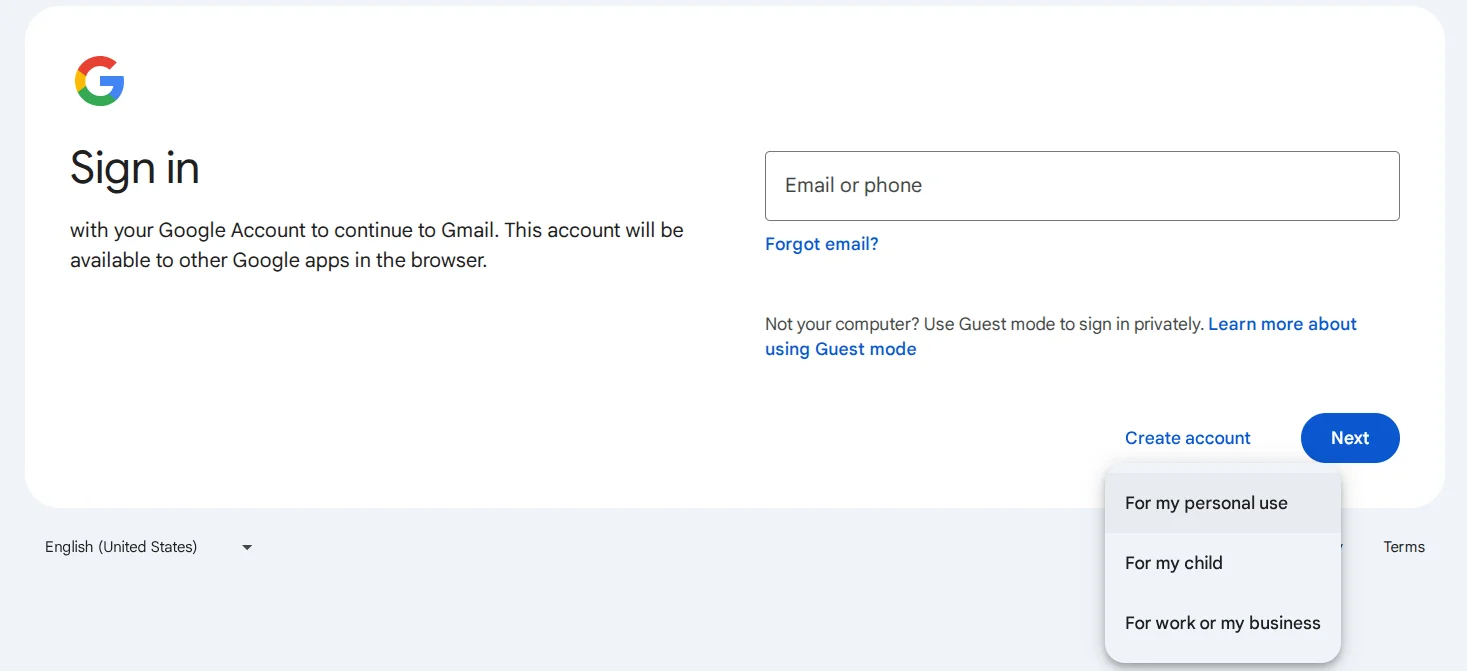The height and width of the screenshot is (671, 1467).
Task: Click the 'available to other Google apps' text line
Action: pos(278,261)
